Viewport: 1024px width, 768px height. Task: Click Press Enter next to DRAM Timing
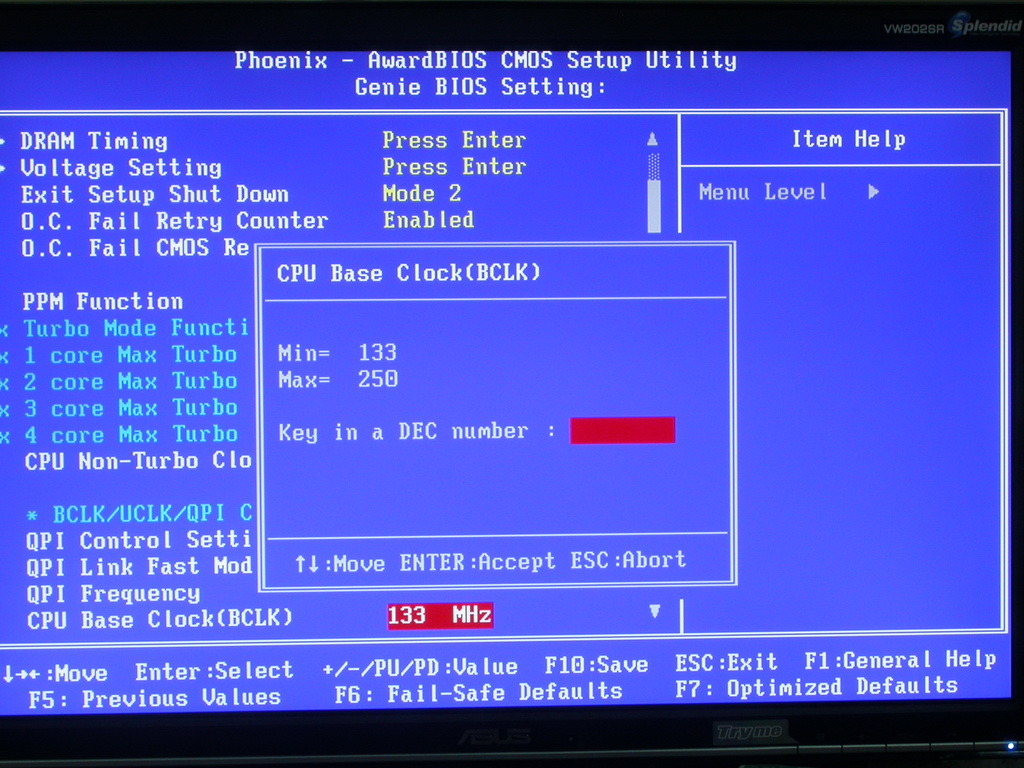click(454, 140)
